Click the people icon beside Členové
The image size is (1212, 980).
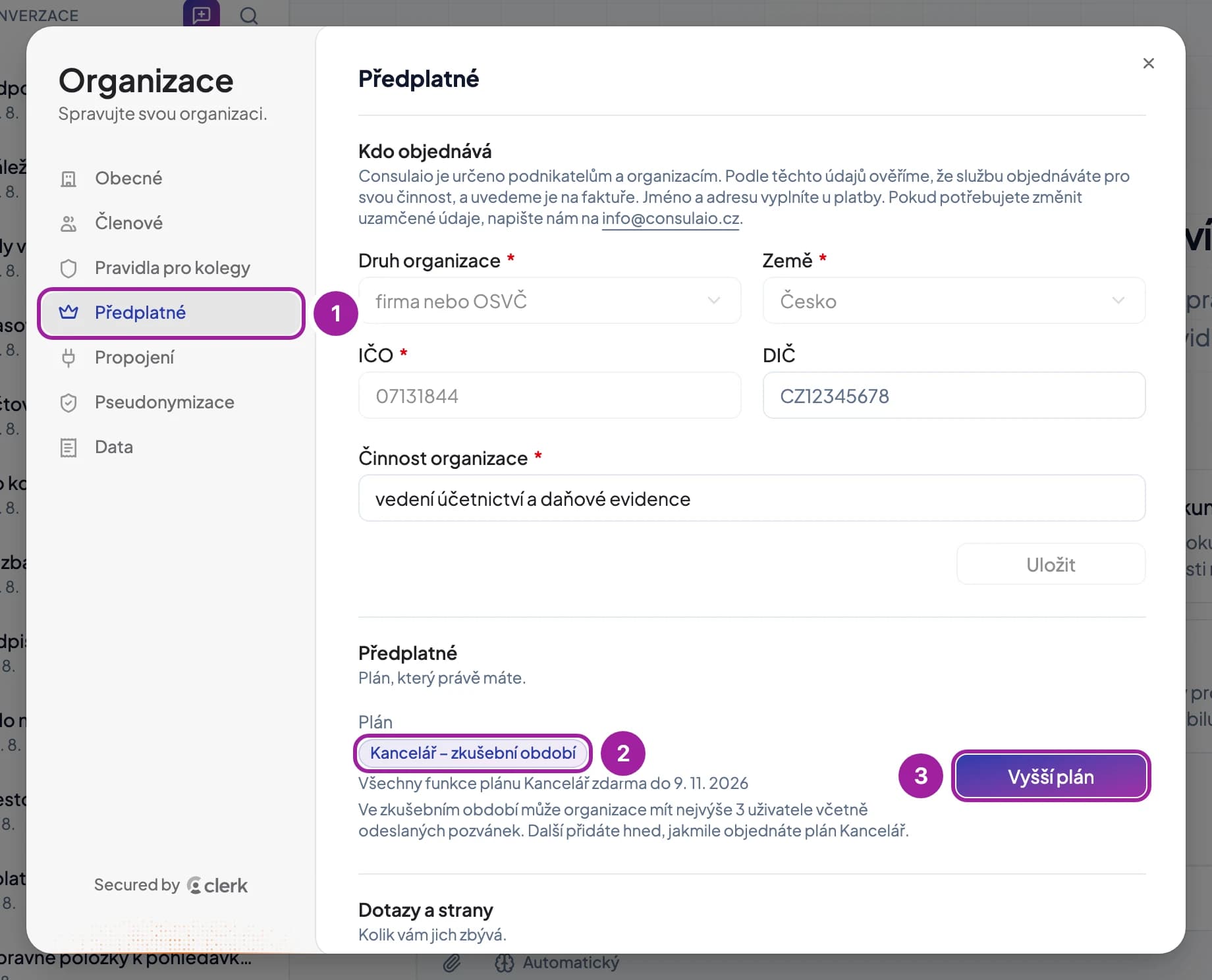tap(69, 223)
